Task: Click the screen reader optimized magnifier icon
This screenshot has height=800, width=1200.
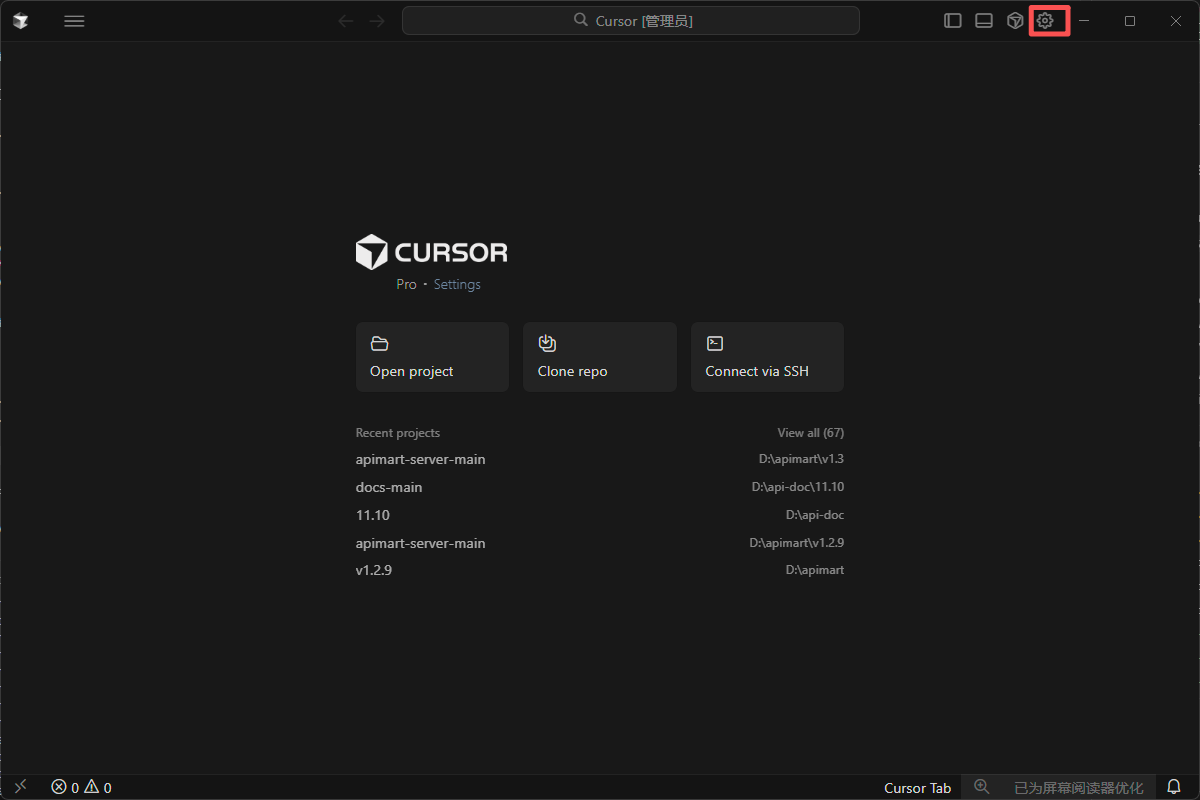Action: pos(982,787)
